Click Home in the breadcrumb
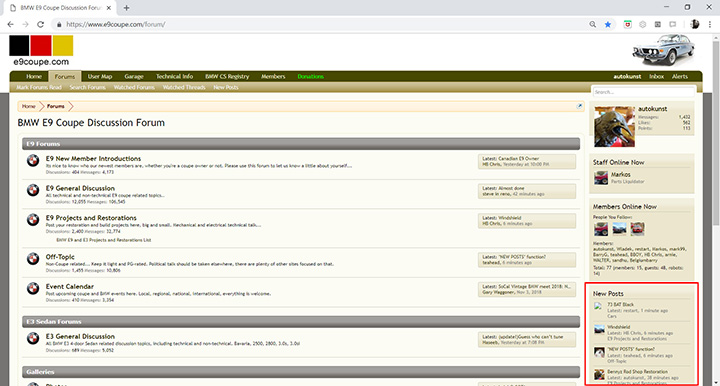The width and height of the screenshot is (720, 386). pyautogui.click(x=28, y=106)
